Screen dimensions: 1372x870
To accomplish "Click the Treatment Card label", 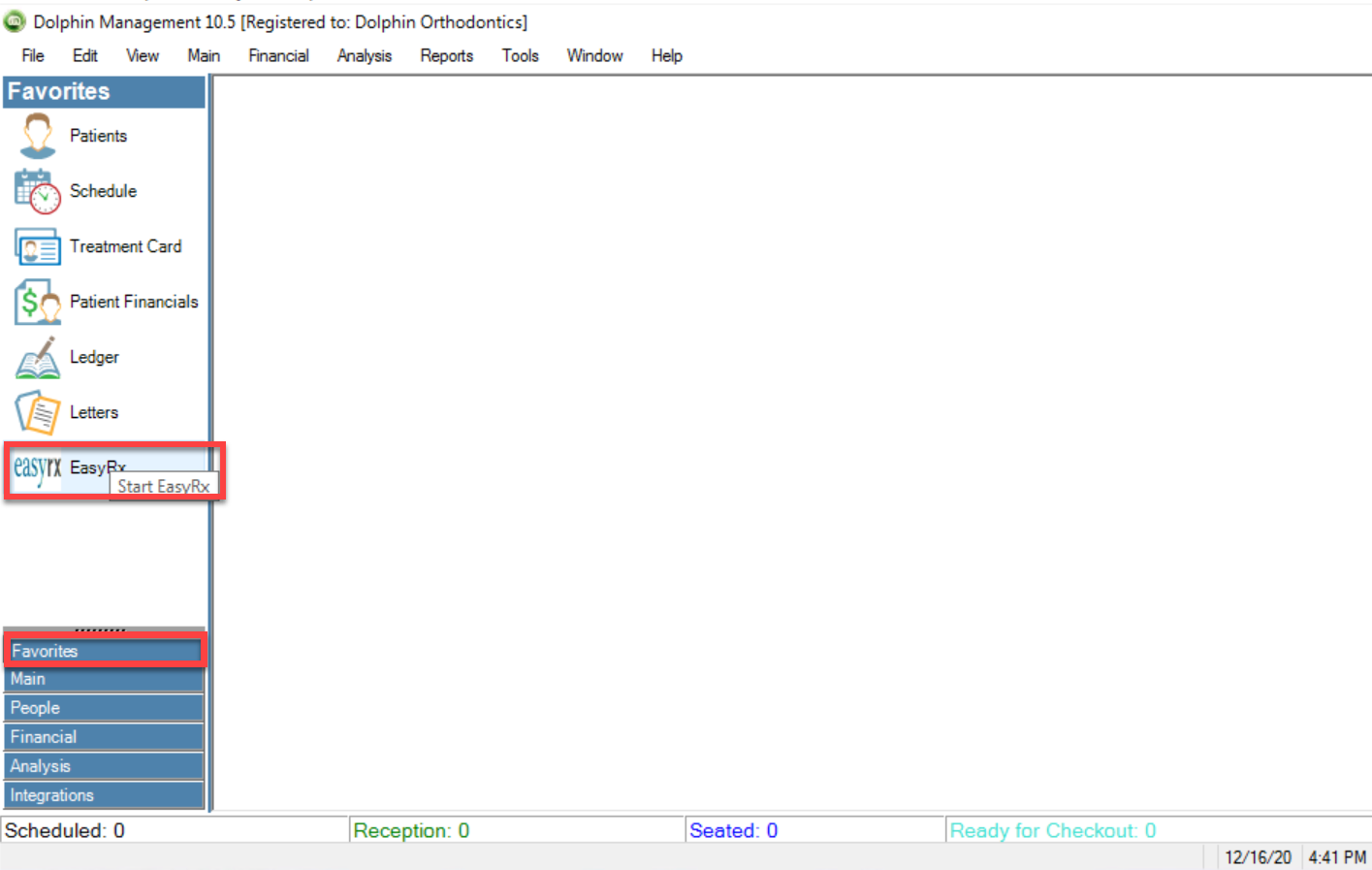I will [x=125, y=246].
